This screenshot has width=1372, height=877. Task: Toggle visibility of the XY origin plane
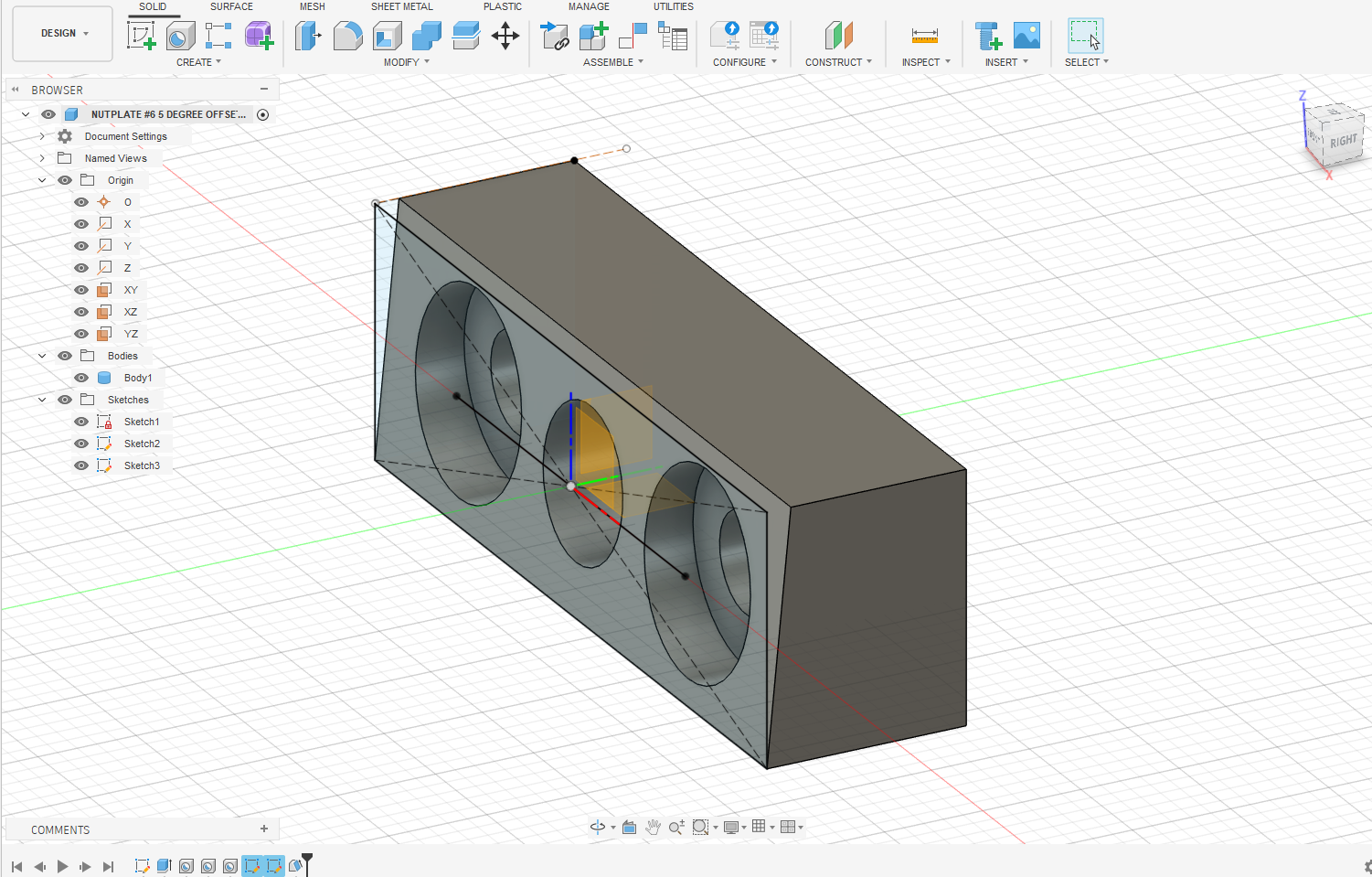(81, 290)
